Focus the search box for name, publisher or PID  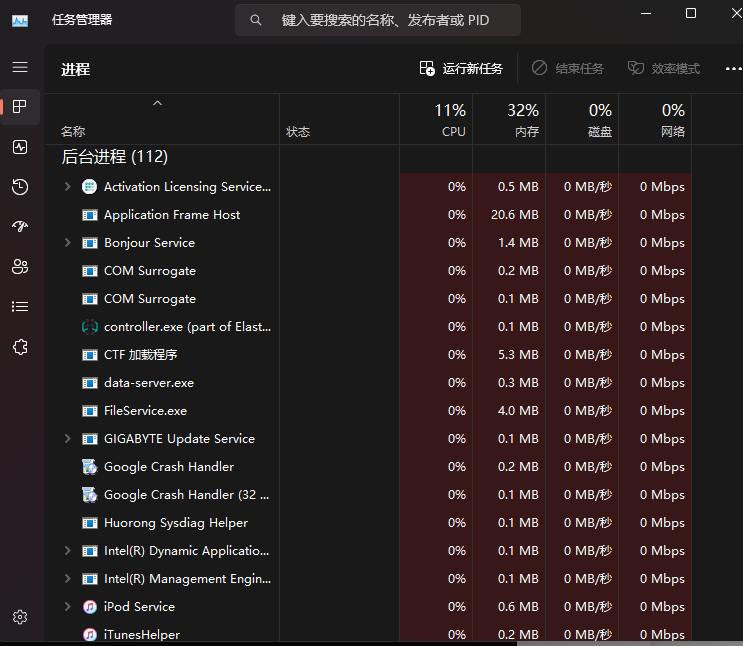[378, 20]
